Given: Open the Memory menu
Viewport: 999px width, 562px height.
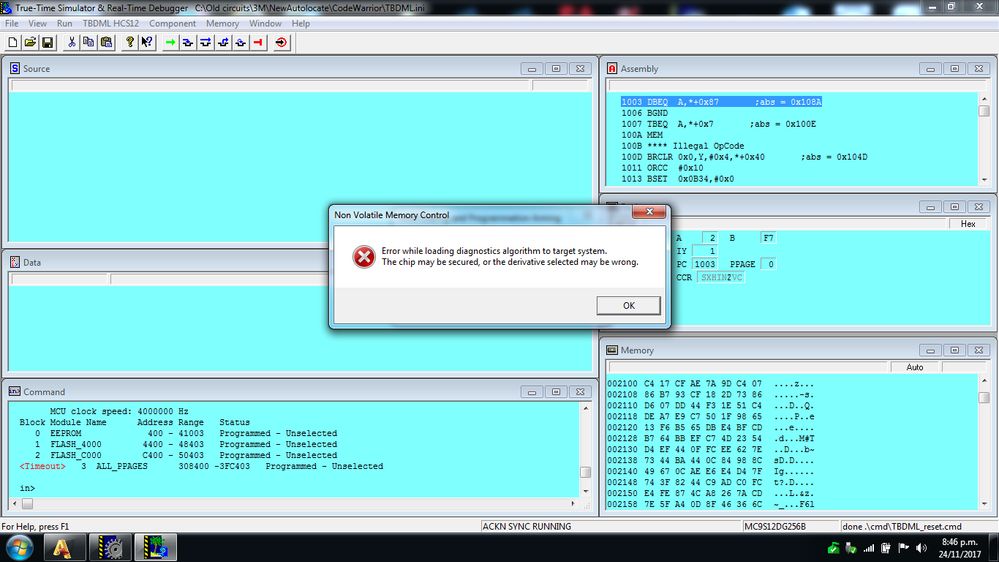Looking at the screenshot, I should [222, 24].
